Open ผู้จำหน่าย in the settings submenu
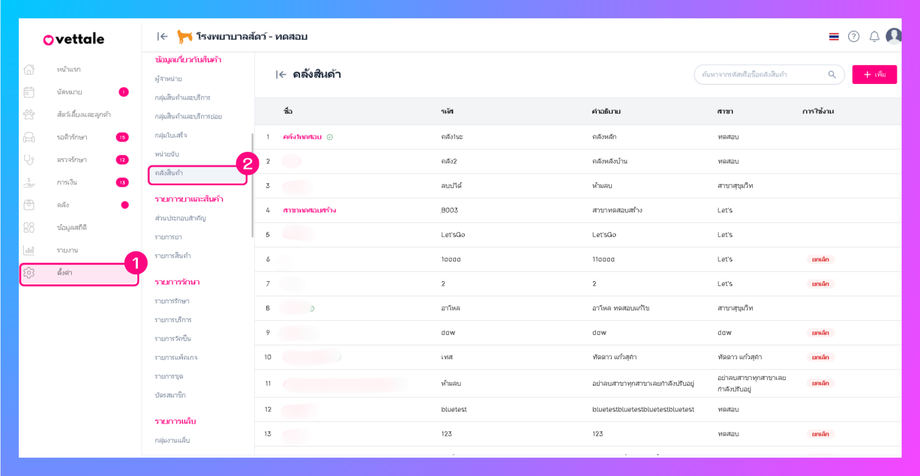The image size is (920, 476). tap(168, 79)
